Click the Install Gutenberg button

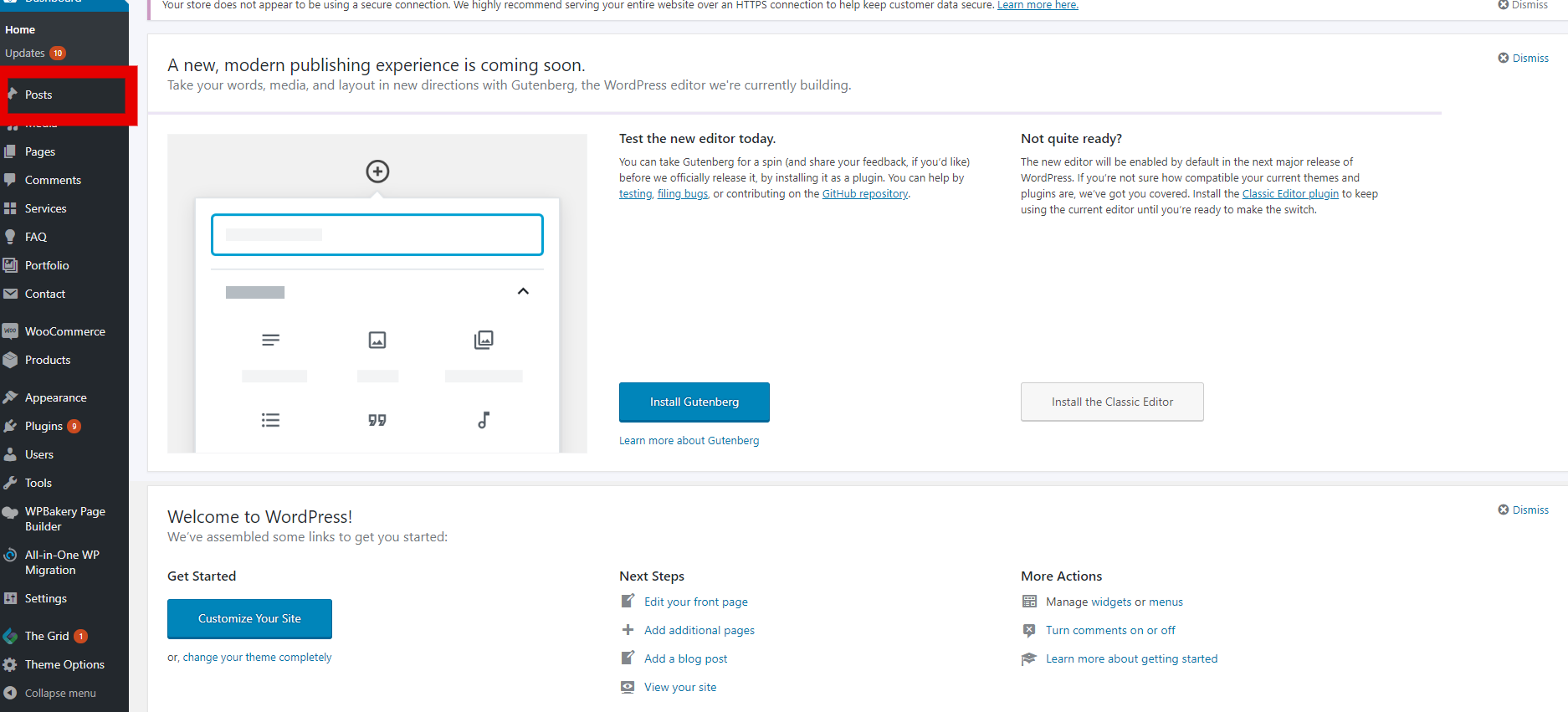tap(694, 402)
